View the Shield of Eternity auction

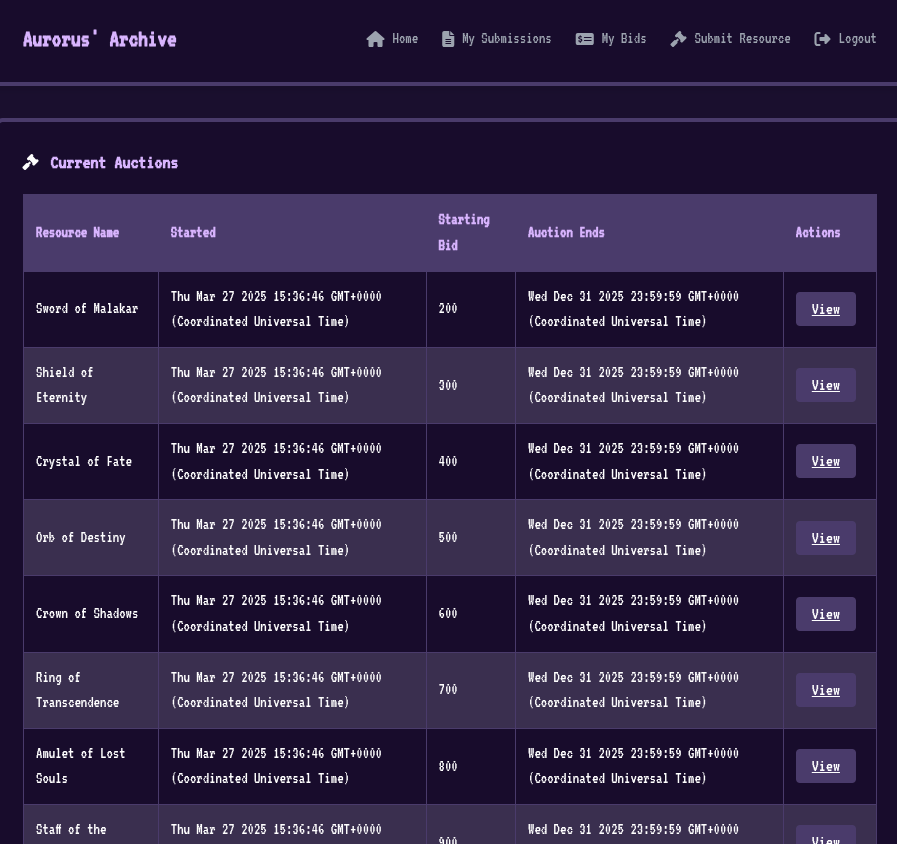pyautogui.click(x=825, y=385)
